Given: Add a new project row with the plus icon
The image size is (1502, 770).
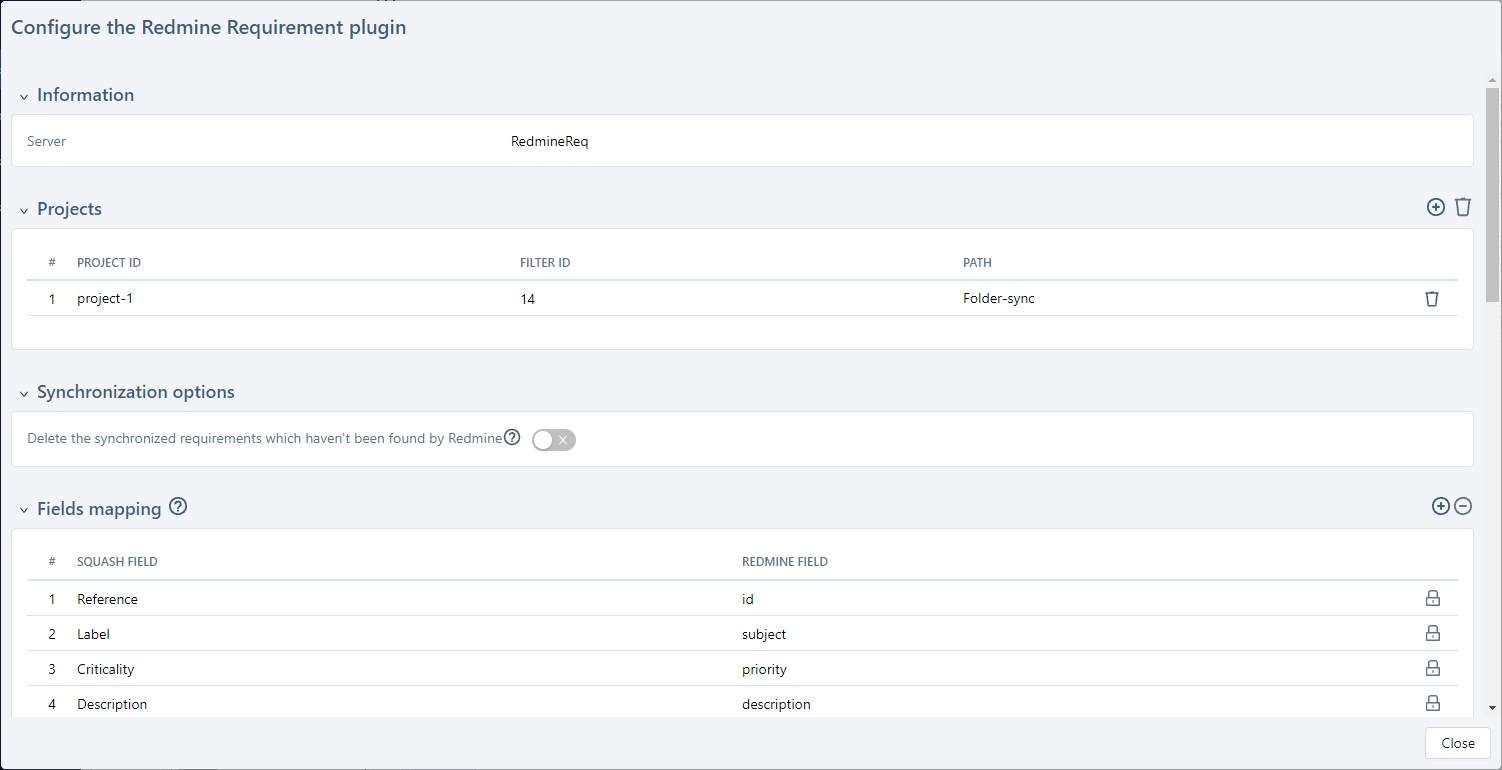Looking at the screenshot, I should pyautogui.click(x=1435, y=207).
